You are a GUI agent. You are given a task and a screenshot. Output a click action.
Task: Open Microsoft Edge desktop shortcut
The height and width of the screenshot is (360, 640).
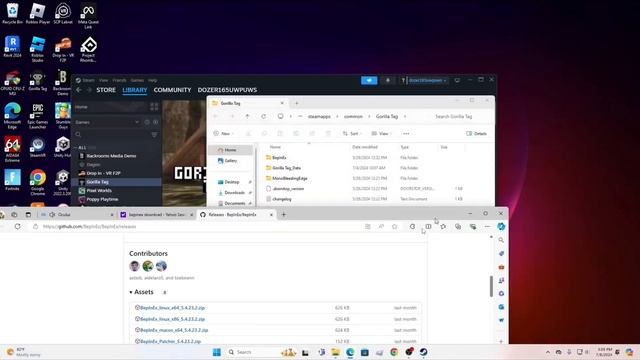(x=12, y=116)
